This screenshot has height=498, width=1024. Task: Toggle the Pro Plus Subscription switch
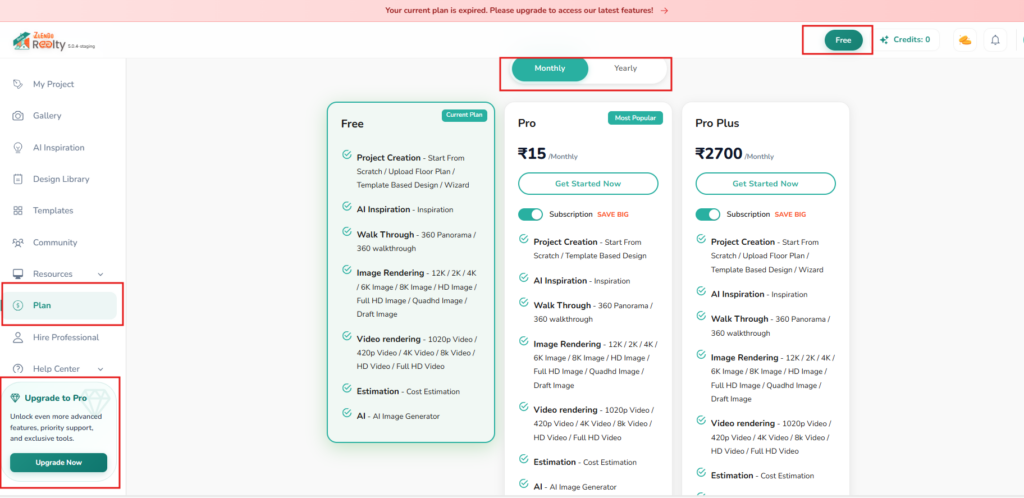(708, 214)
